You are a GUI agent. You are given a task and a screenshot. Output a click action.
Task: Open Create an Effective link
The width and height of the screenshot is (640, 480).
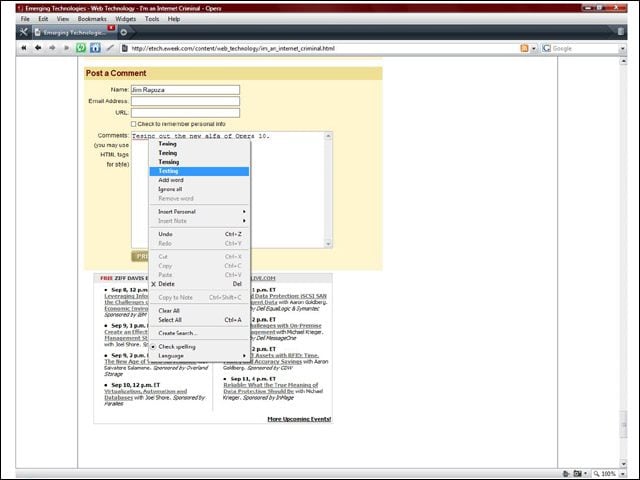tap(126, 335)
